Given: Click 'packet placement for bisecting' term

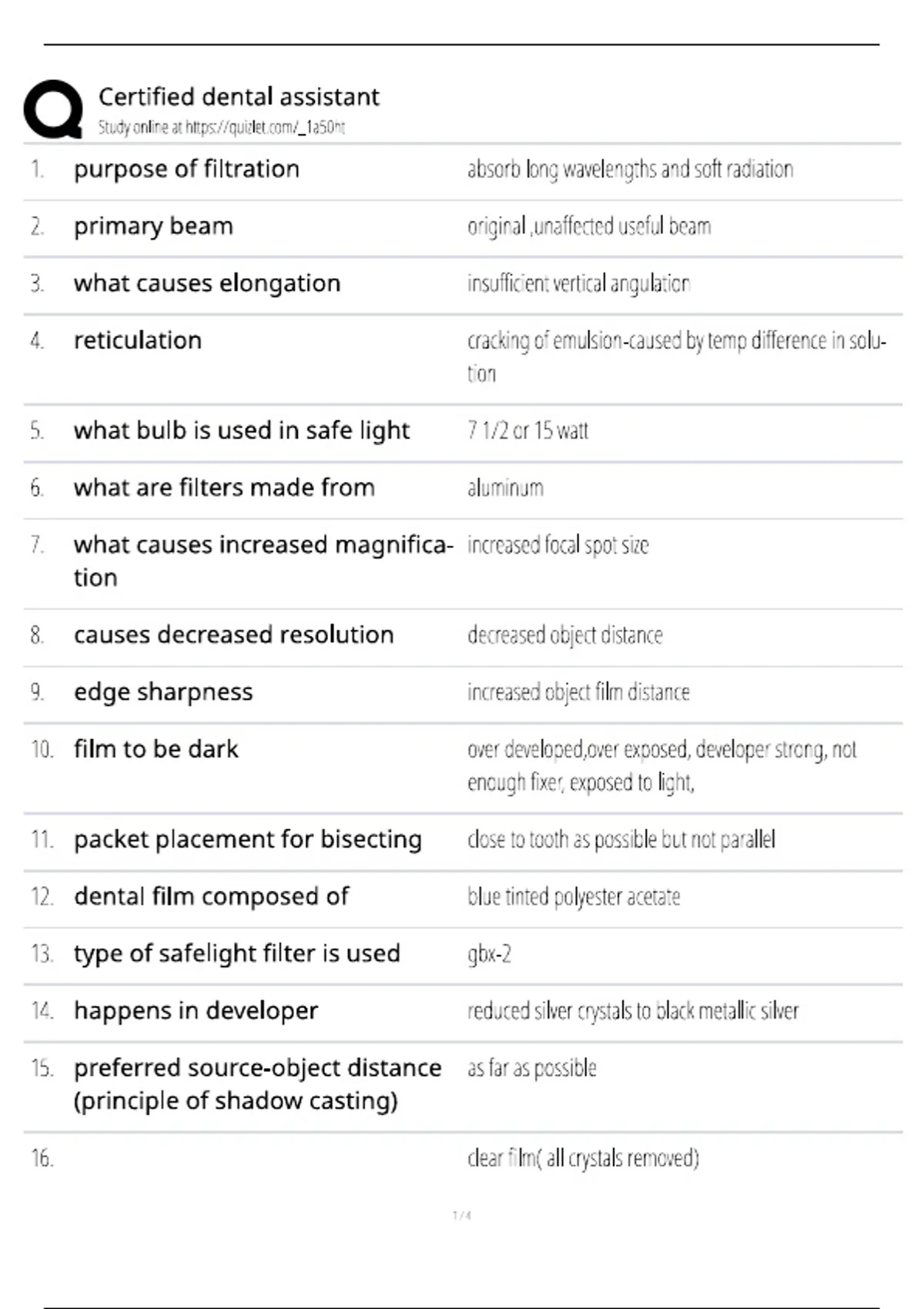Looking at the screenshot, I should coord(248,839).
